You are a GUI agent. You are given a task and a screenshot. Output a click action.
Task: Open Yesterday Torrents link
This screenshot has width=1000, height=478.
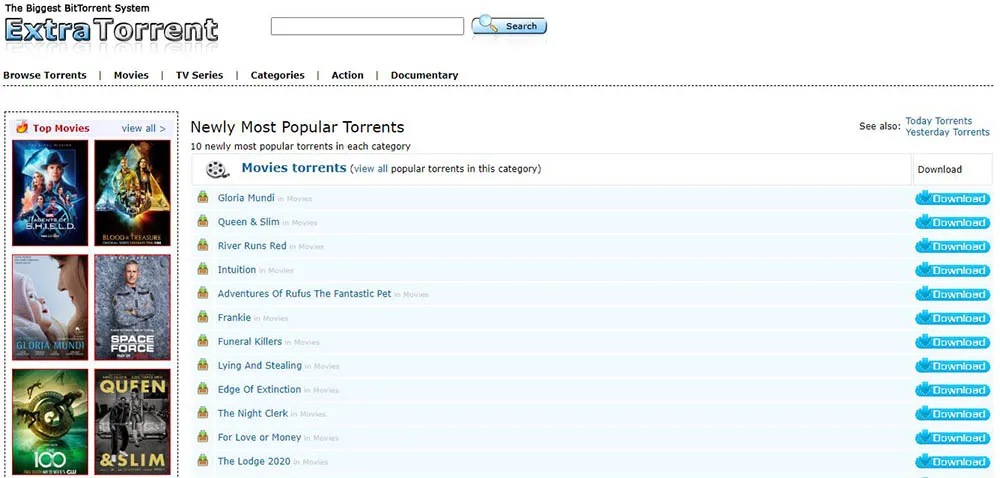click(948, 132)
